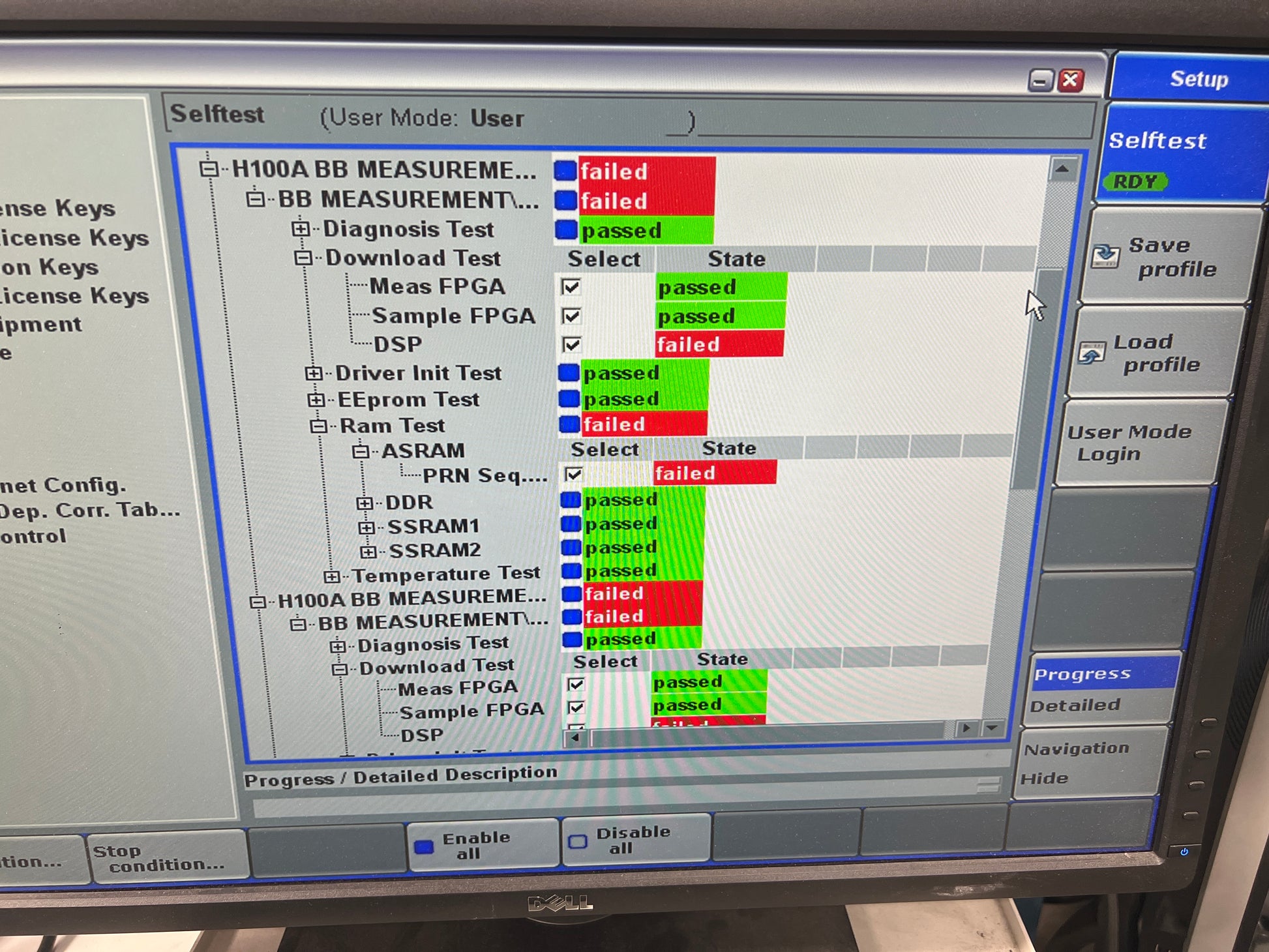Click the Load profile button

click(x=1157, y=353)
